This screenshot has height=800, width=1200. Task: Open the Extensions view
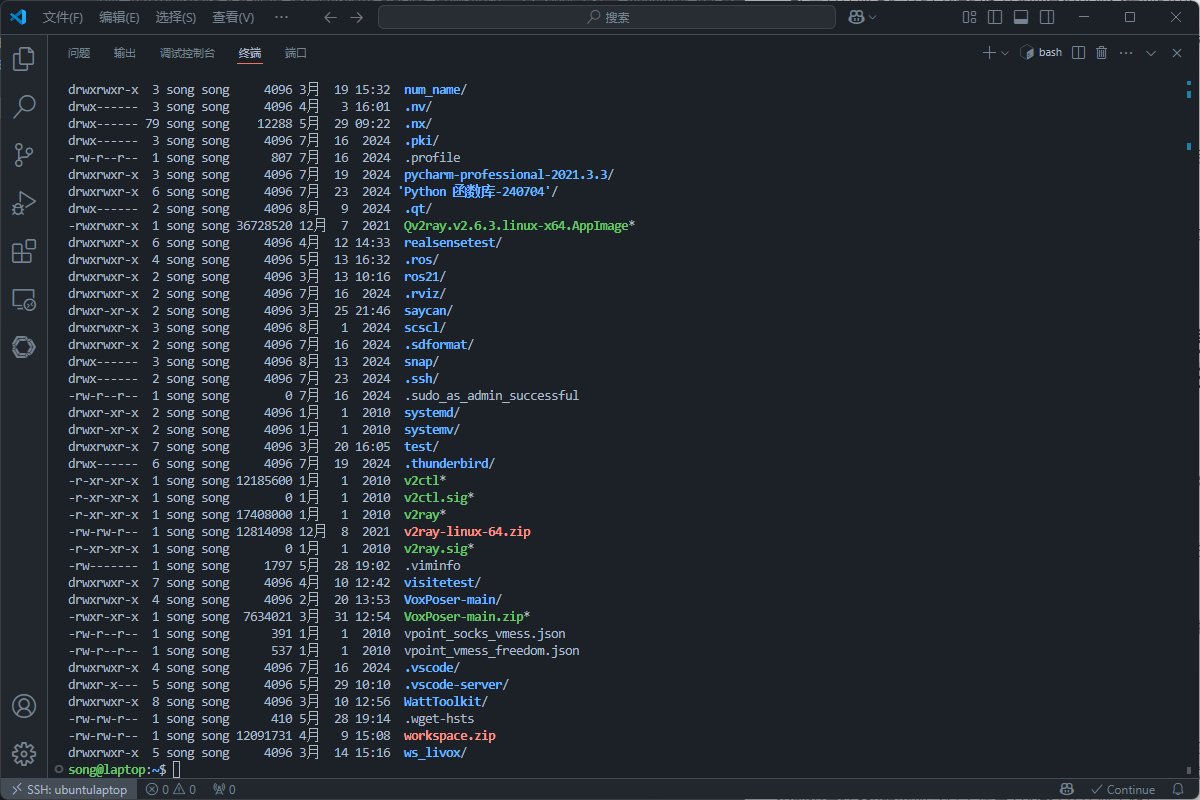[24, 251]
